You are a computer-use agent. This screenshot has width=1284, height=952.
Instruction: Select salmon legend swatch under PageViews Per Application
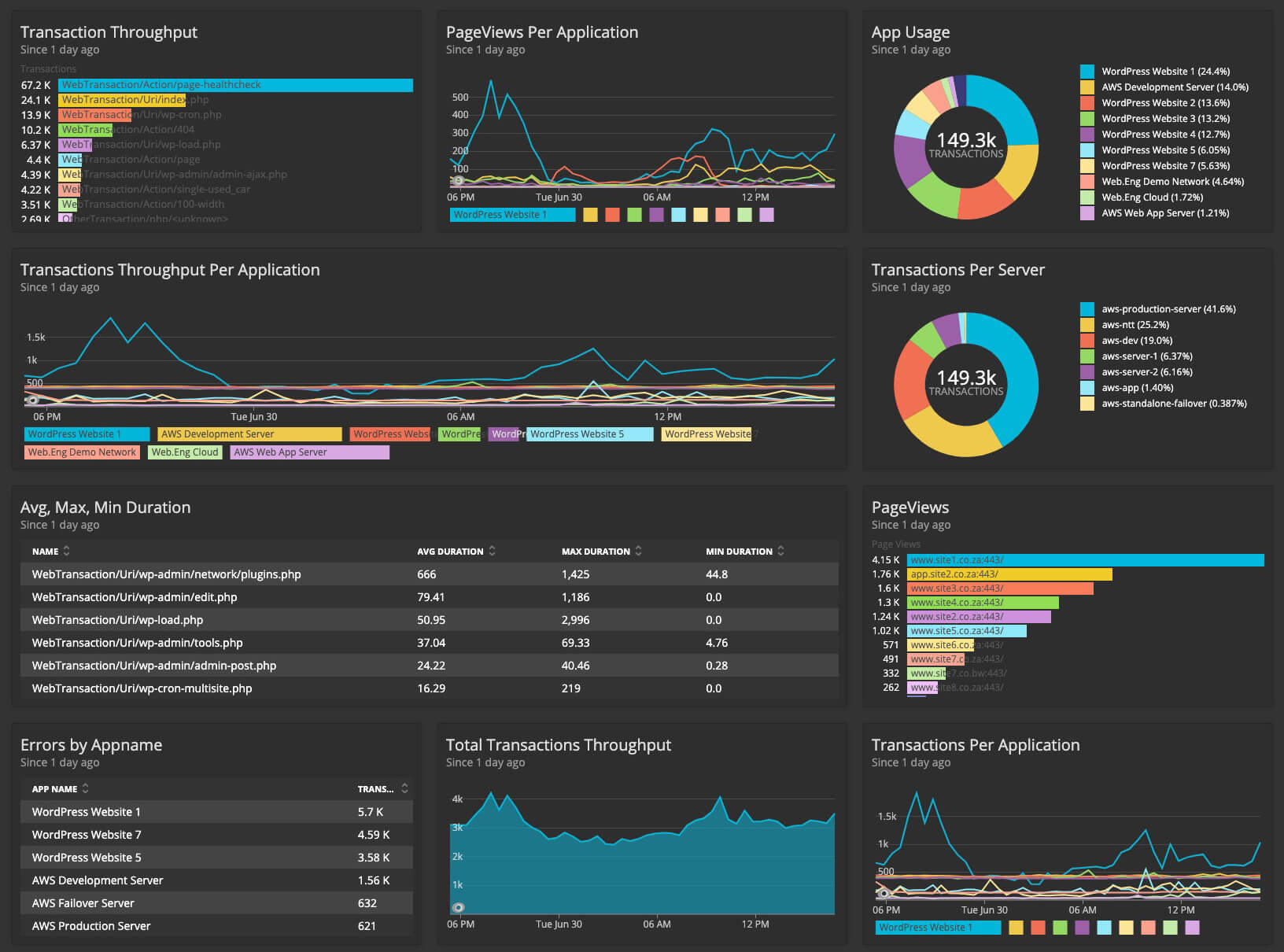click(722, 215)
